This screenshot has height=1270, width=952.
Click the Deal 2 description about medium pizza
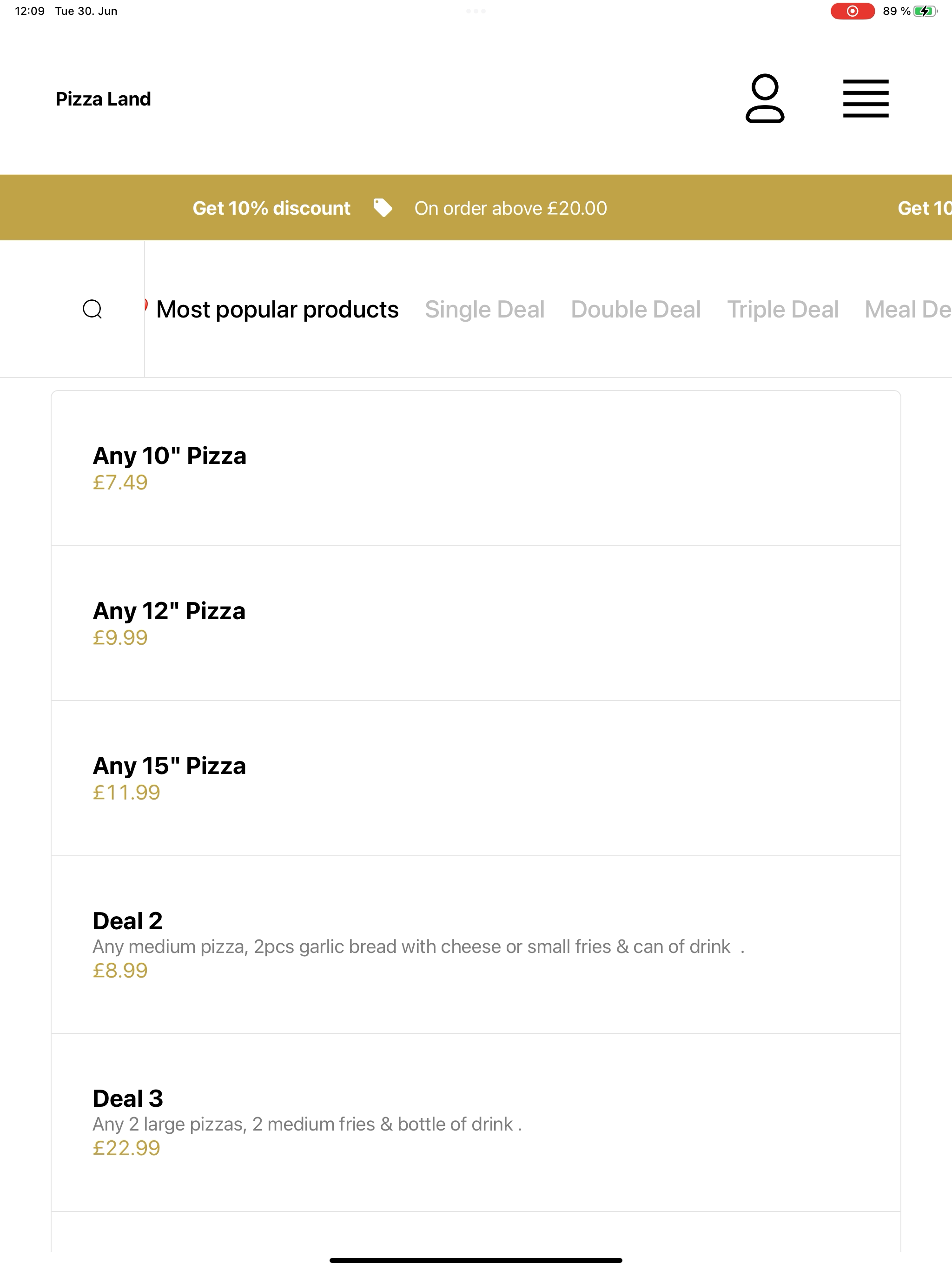(x=418, y=946)
